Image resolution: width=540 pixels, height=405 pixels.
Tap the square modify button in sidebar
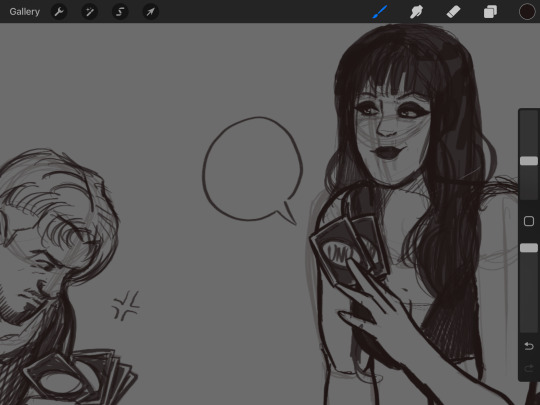pos(529,221)
